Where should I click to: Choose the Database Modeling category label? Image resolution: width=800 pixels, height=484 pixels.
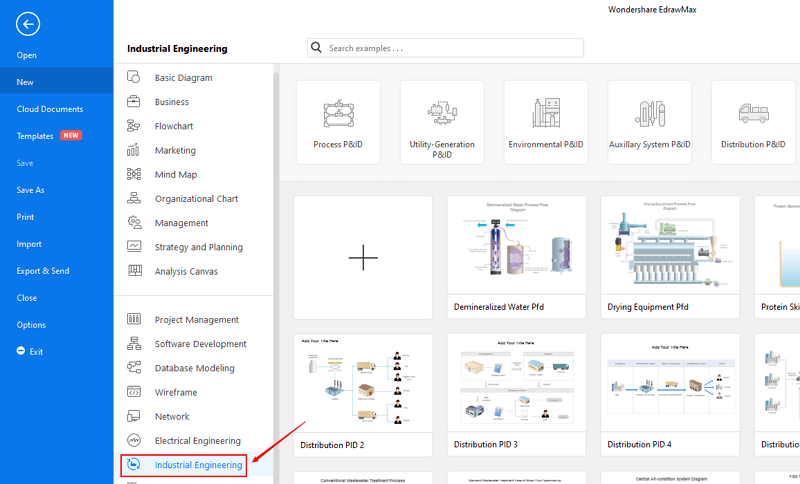(195, 368)
